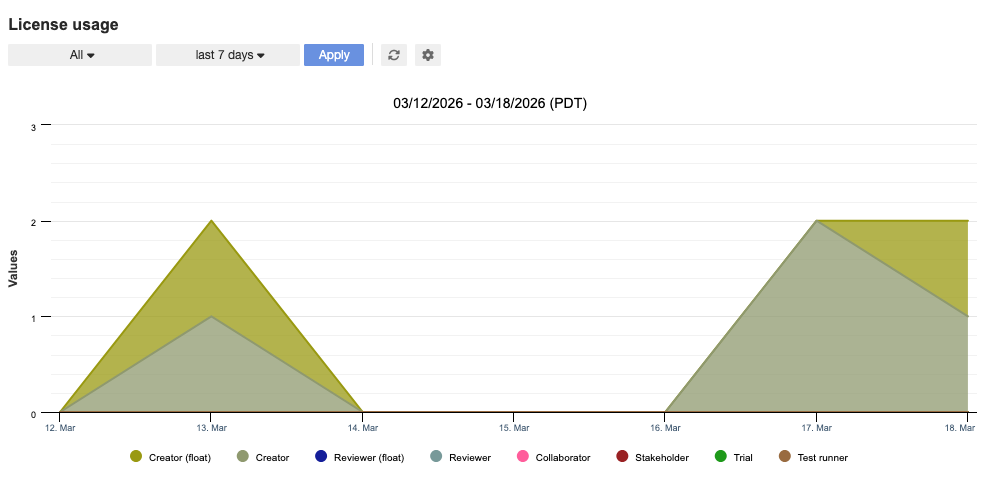Toggle the Stakeholder legend entry
The height and width of the screenshot is (483, 983).
(653, 457)
